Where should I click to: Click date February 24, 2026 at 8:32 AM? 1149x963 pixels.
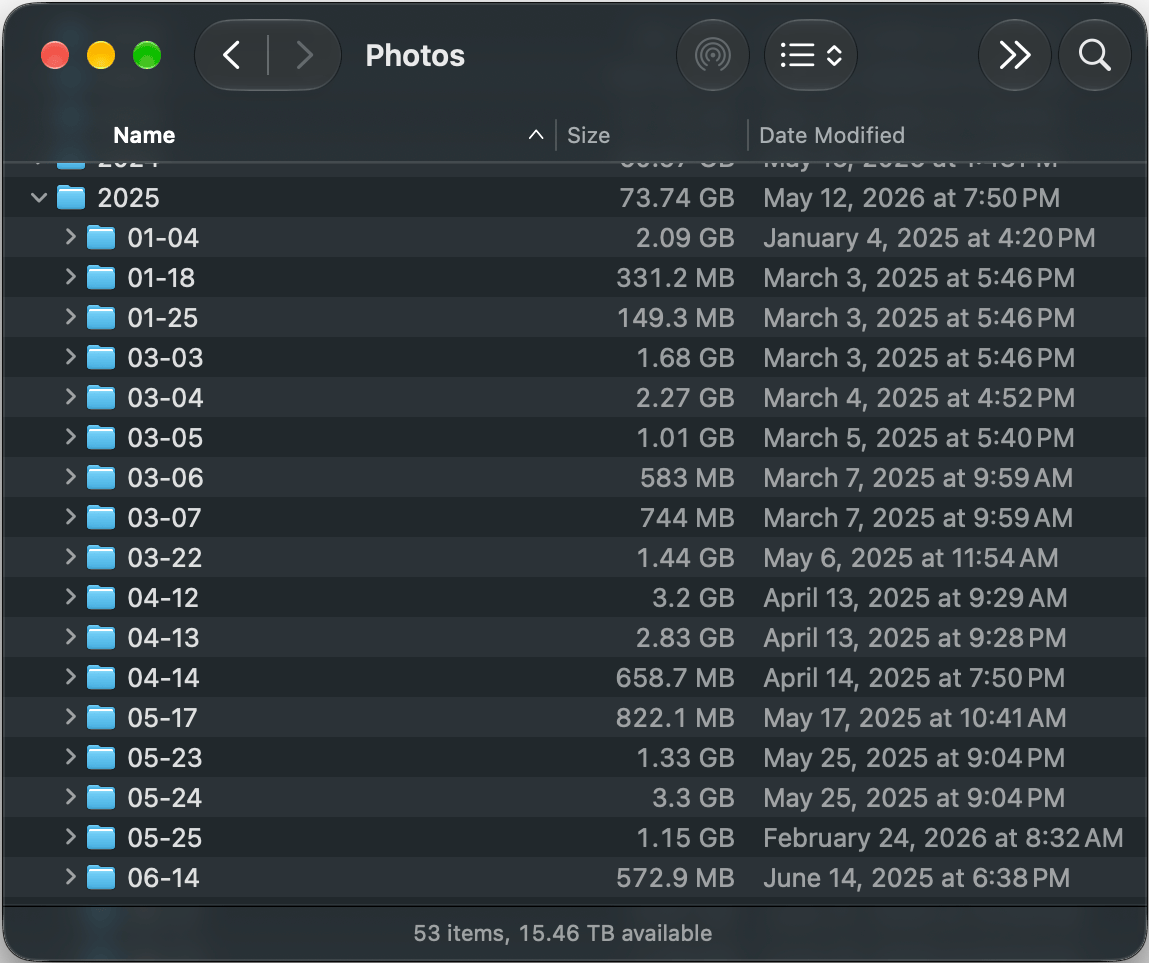pos(943,838)
